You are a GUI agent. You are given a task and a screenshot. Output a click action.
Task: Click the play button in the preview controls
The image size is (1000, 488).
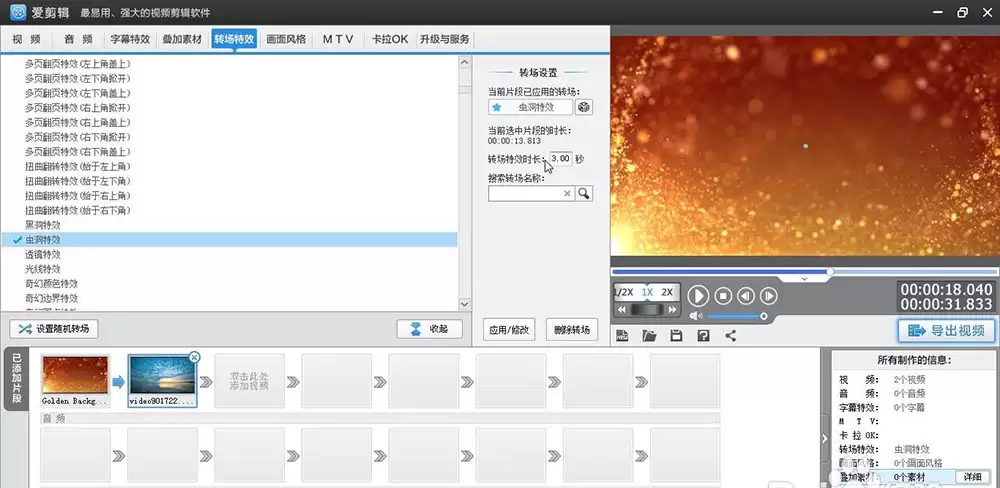pyautogui.click(x=698, y=296)
